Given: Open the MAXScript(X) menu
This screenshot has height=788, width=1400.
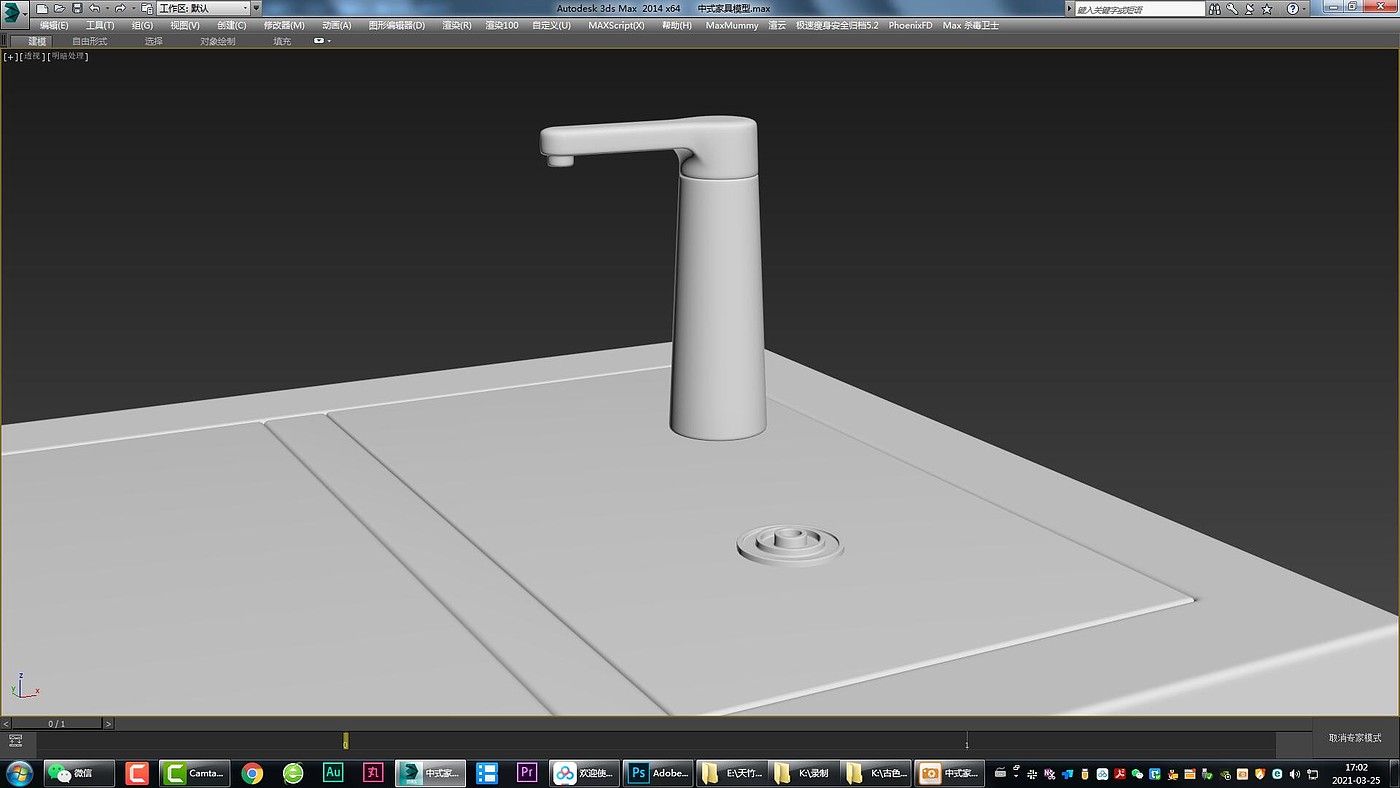Looking at the screenshot, I should (x=616, y=25).
